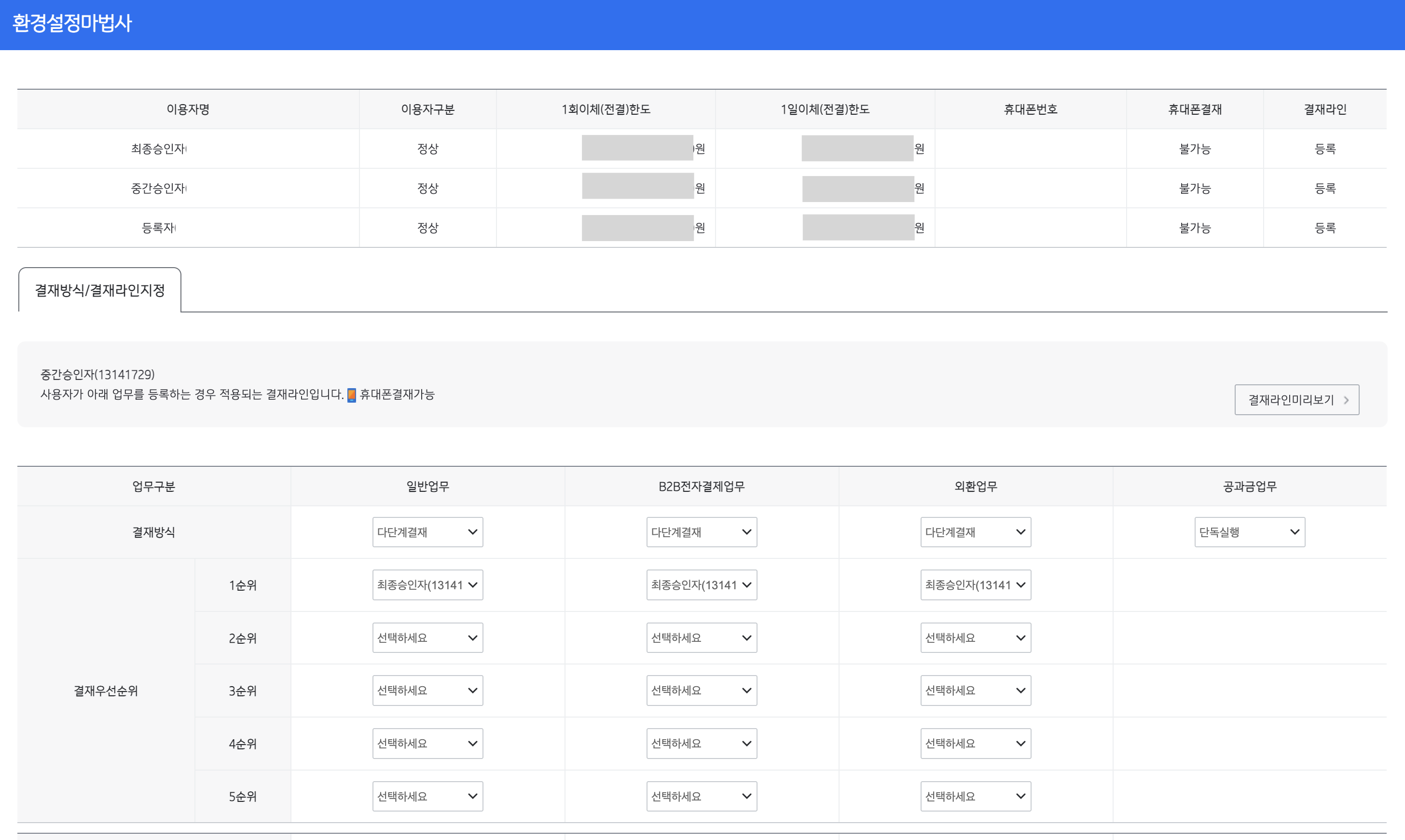Expand 1순위 approver dropdown for 일반업무
Screen dimensions: 1405x840
coord(427,585)
